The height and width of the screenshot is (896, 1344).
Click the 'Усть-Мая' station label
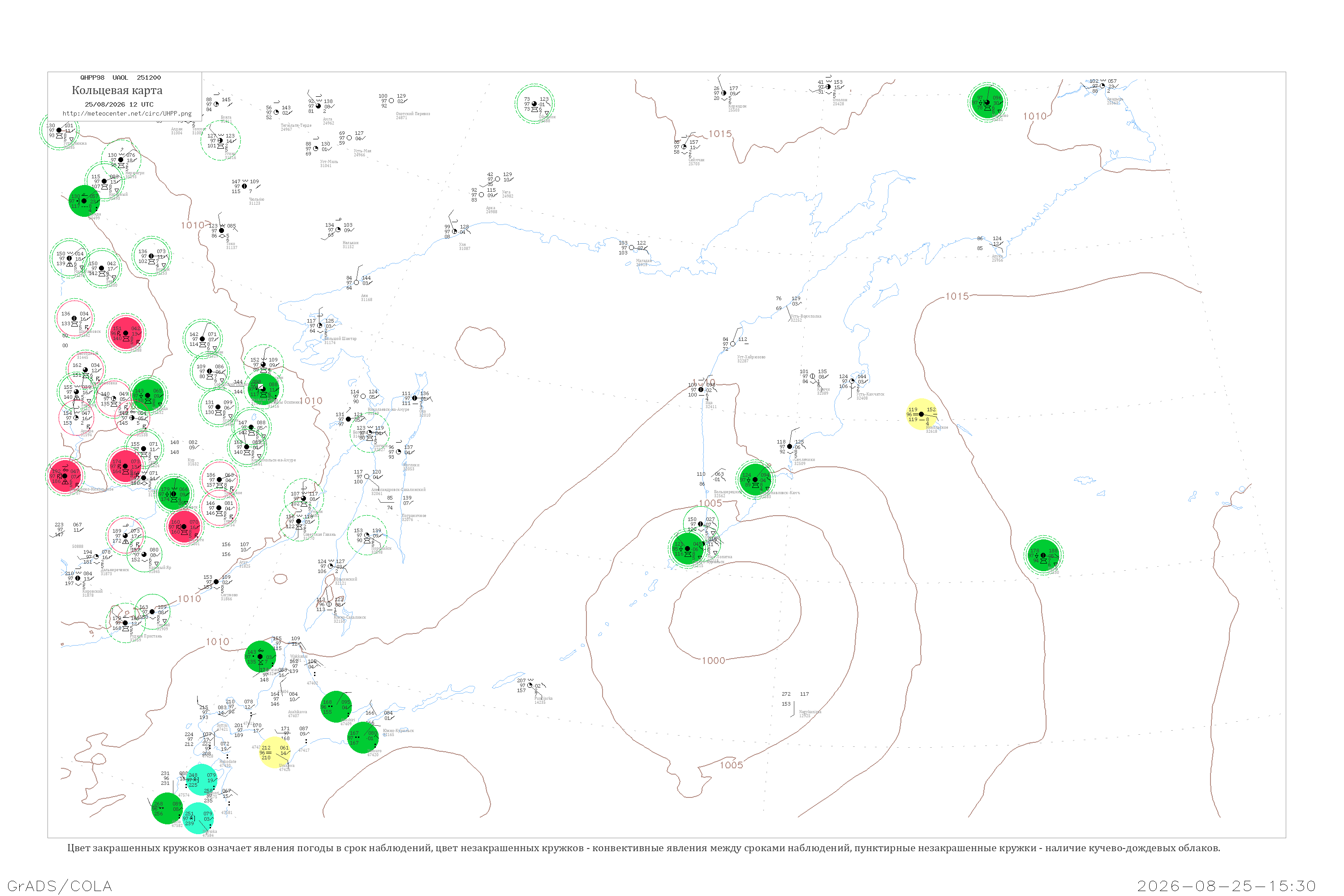pyautogui.click(x=362, y=151)
